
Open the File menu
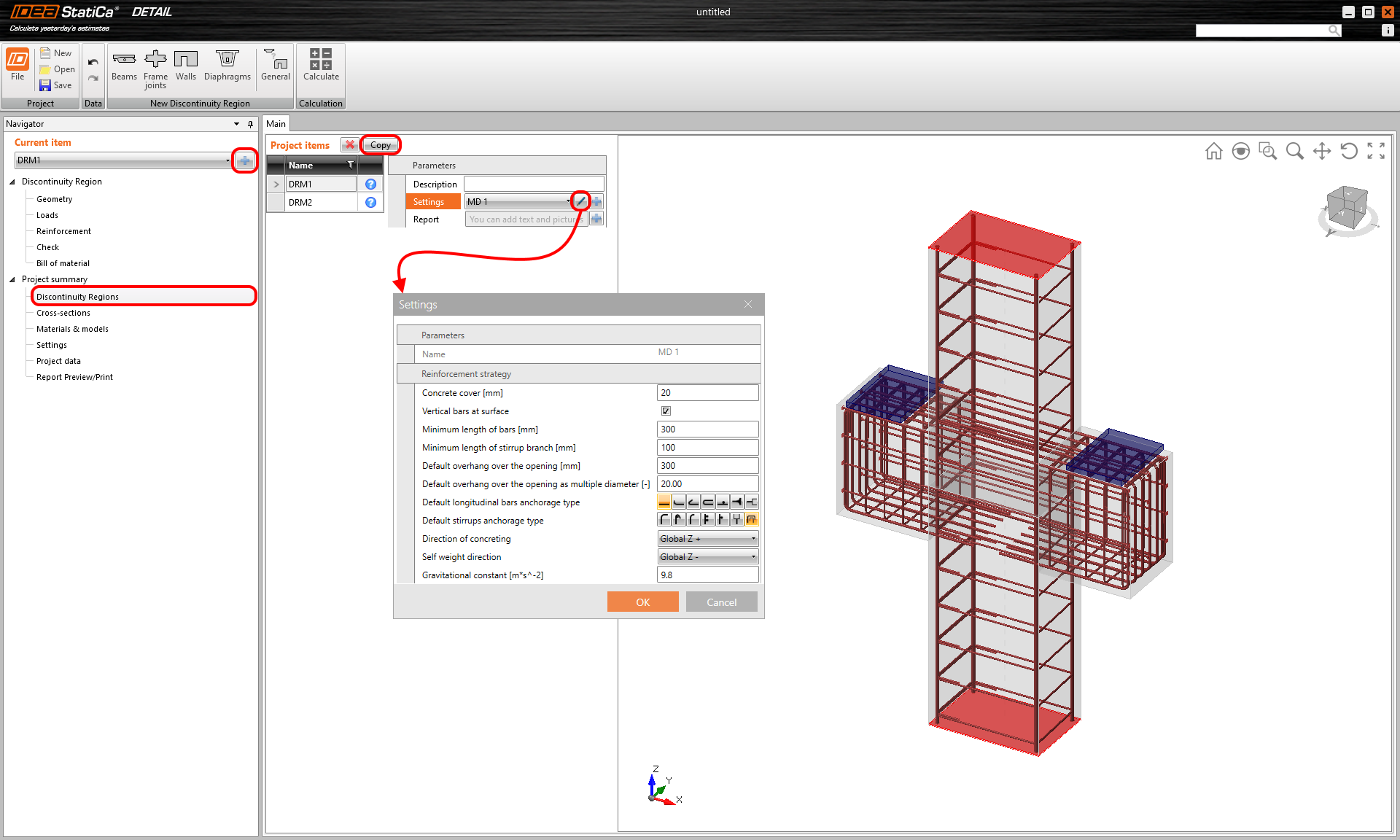[17, 68]
